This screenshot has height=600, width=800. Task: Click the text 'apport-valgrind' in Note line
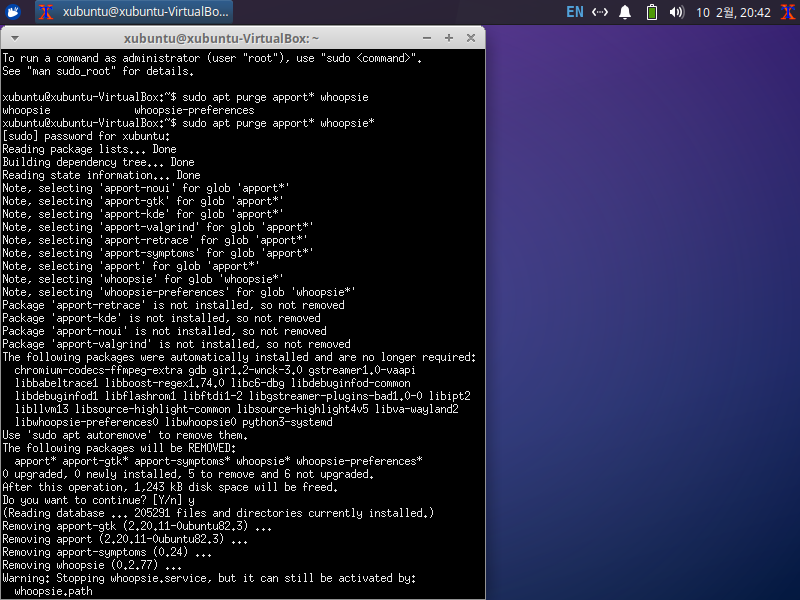point(149,227)
